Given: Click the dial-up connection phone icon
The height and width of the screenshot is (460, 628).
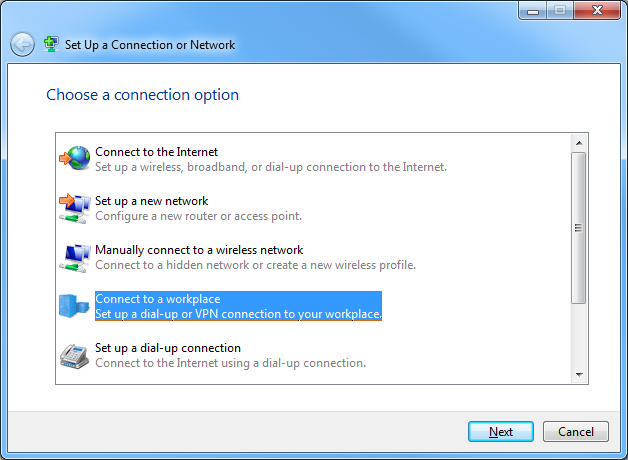Looking at the screenshot, I should click(75, 355).
